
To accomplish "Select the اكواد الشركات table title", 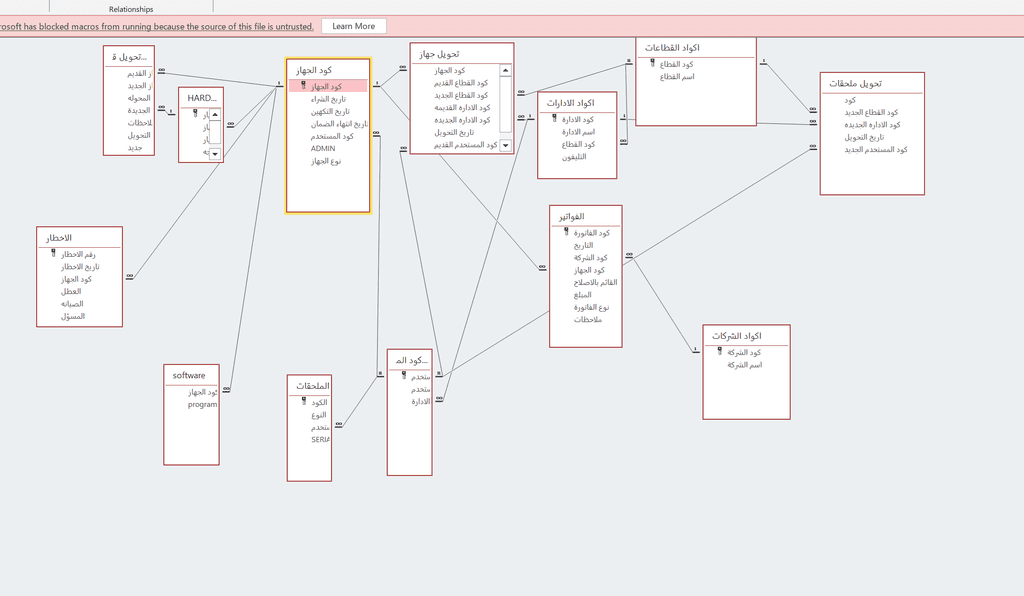I will click(x=737, y=336).
